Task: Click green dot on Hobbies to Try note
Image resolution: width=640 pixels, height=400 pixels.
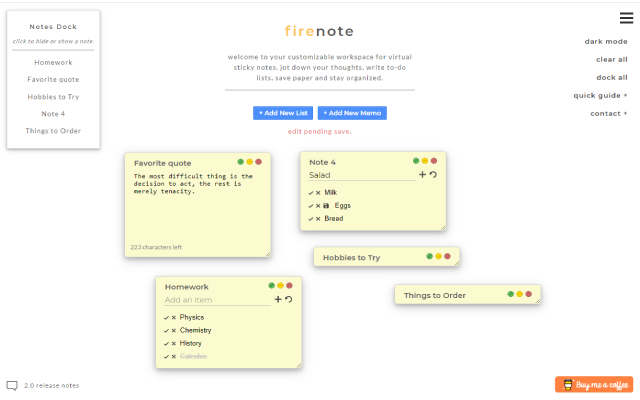Action: (429, 256)
